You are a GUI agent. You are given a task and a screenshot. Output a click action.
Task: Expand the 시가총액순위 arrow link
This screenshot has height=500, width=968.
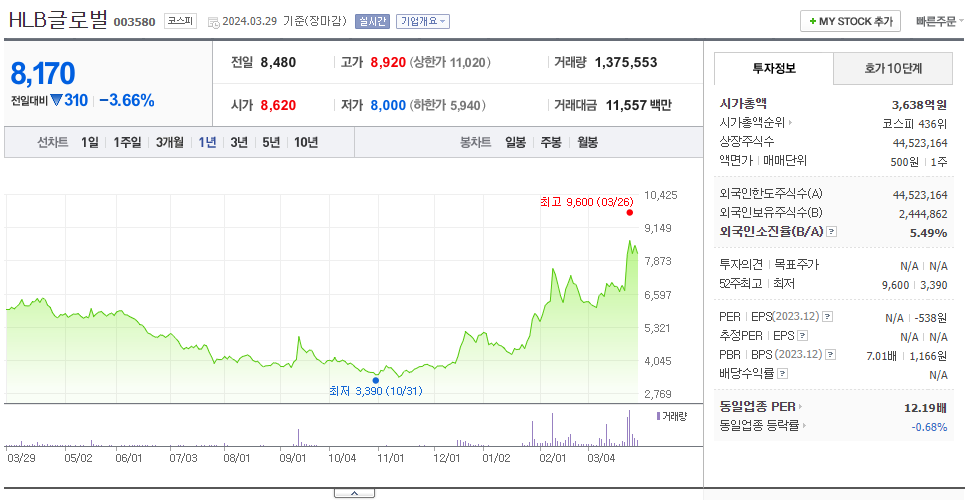[x=756, y=123]
